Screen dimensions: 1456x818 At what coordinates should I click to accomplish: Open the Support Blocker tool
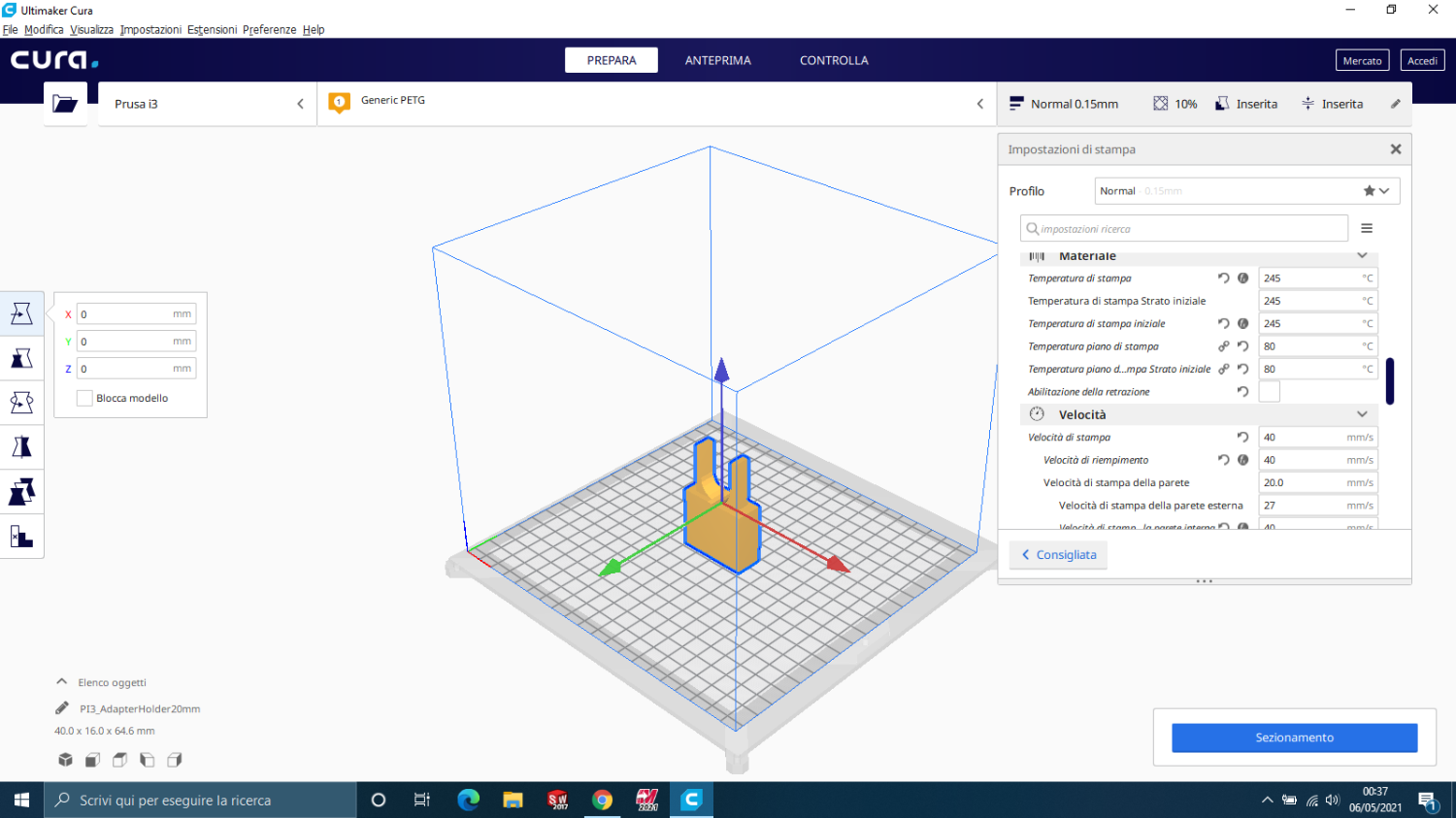pyautogui.click(x=21, y=537)
